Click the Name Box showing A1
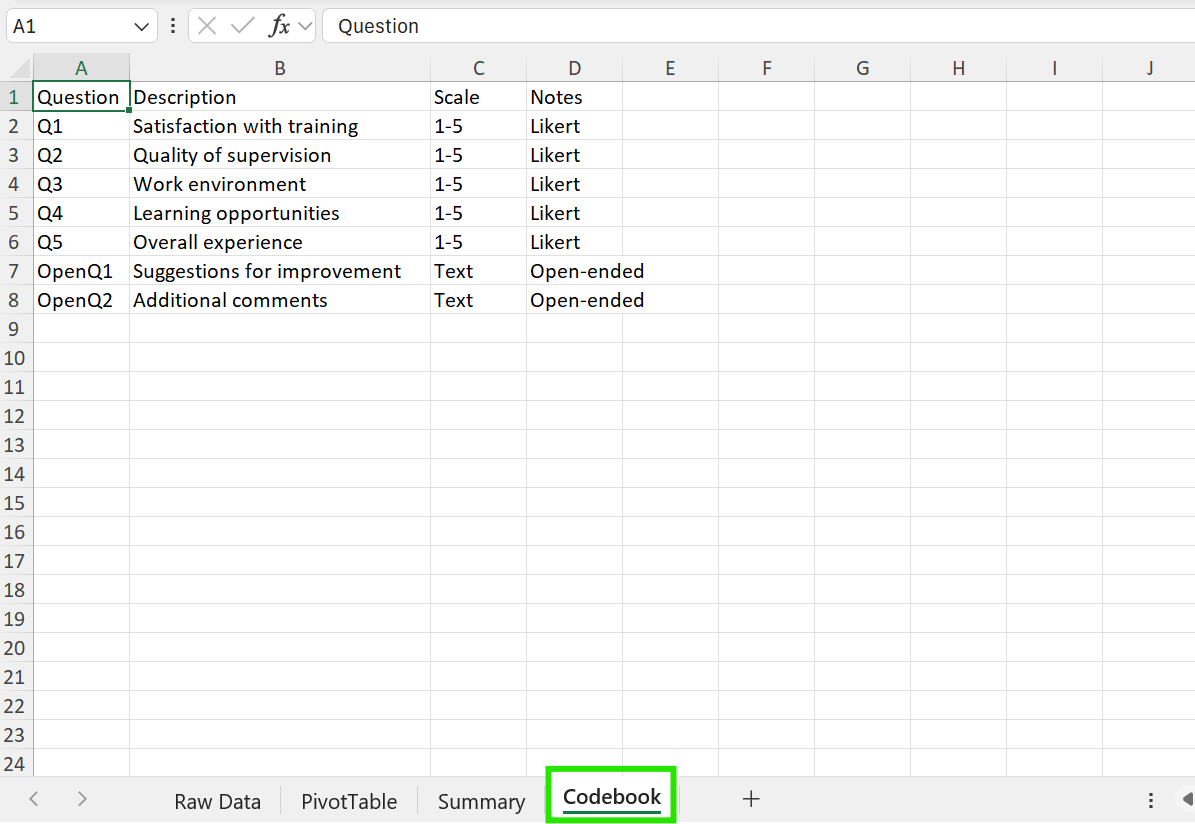 70,26
